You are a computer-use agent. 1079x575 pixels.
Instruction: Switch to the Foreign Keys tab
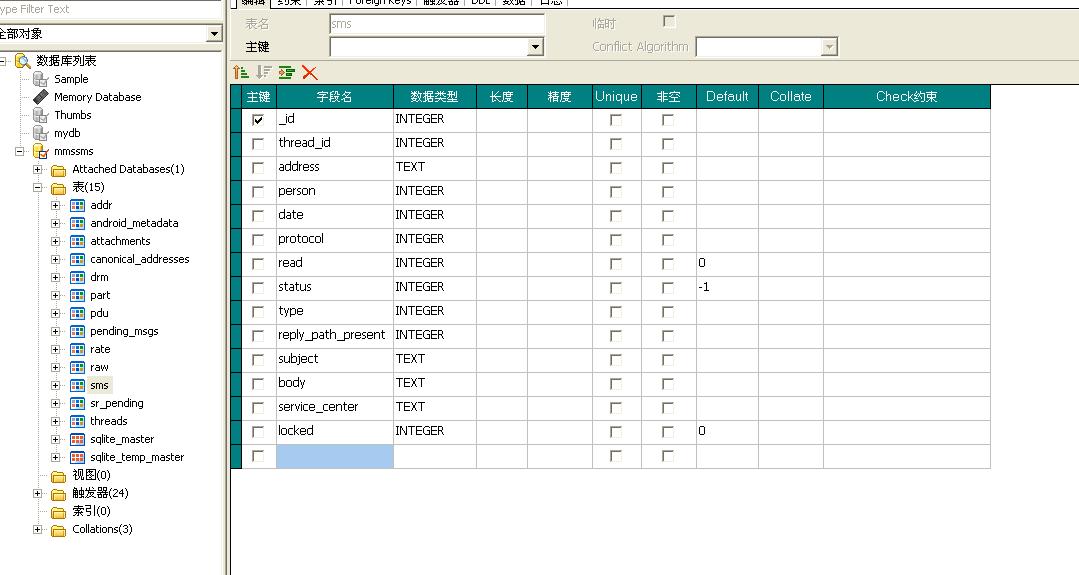(379, 3)
